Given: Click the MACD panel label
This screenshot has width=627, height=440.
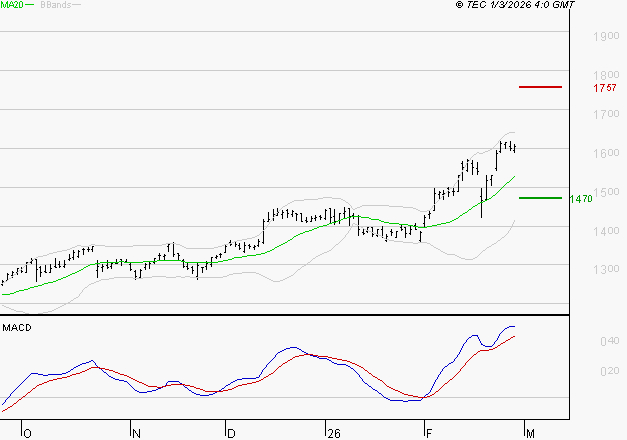Looking at the screenshot, I should click(17, 328).
